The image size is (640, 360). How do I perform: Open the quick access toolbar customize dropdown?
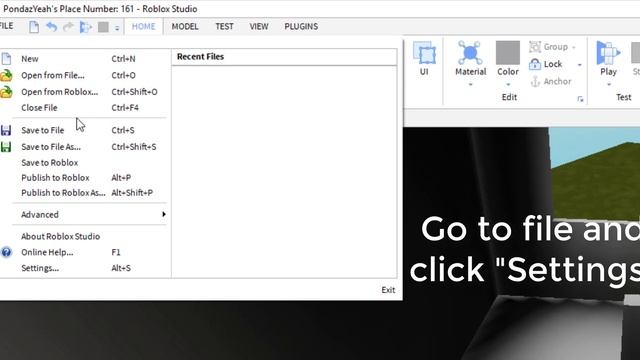click(x=117, y=28)
